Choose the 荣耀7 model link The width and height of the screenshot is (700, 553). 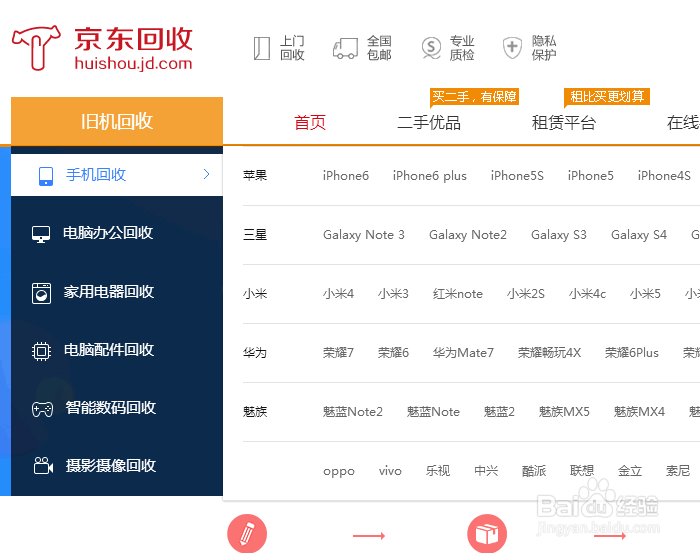[x=338, y=353]
